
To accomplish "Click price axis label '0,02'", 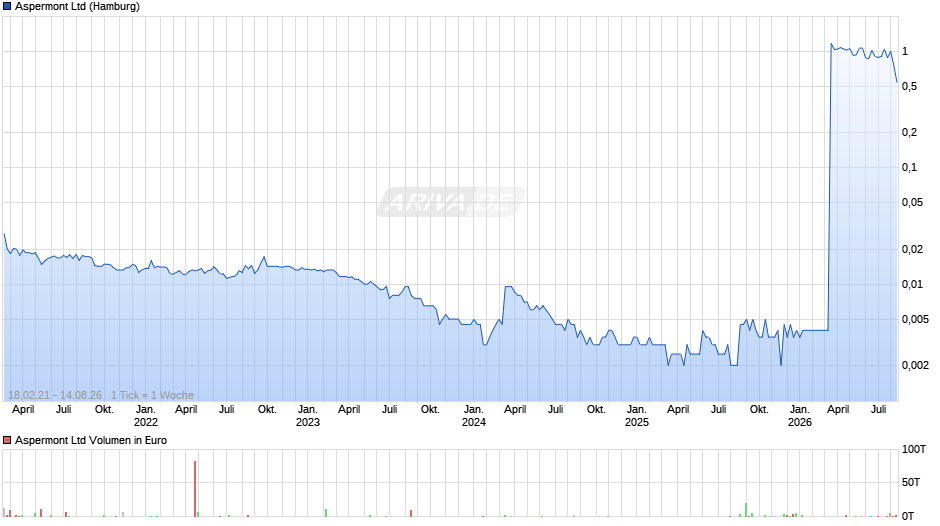I will tap(912, 249).
